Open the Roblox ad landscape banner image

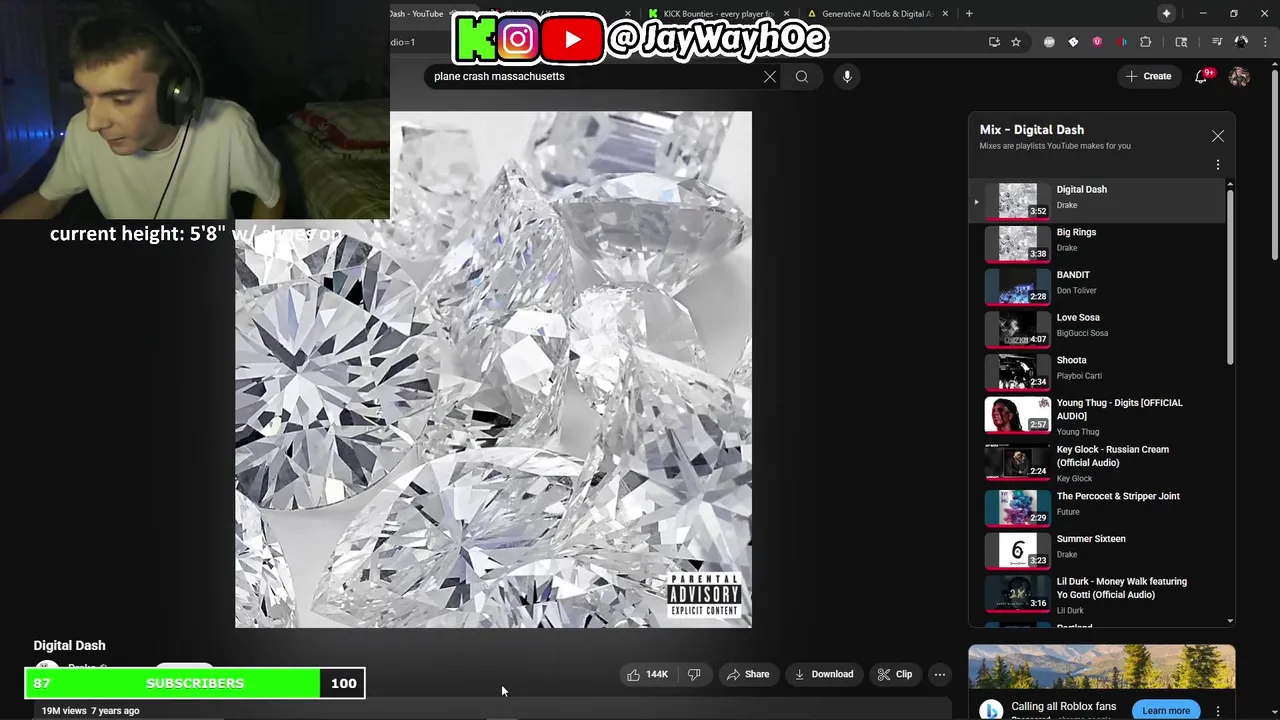1101,666
